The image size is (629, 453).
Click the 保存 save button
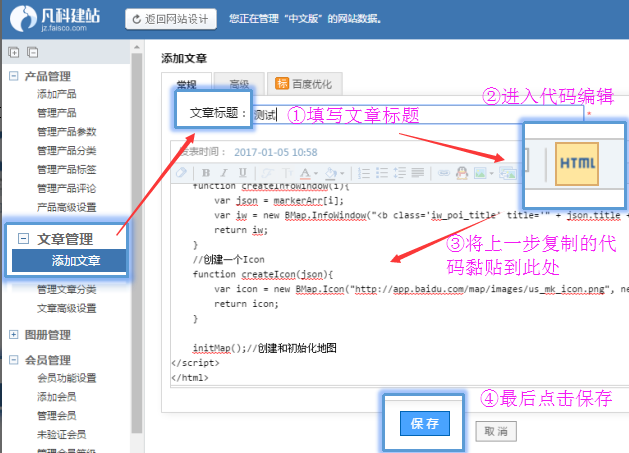point(425,423)
